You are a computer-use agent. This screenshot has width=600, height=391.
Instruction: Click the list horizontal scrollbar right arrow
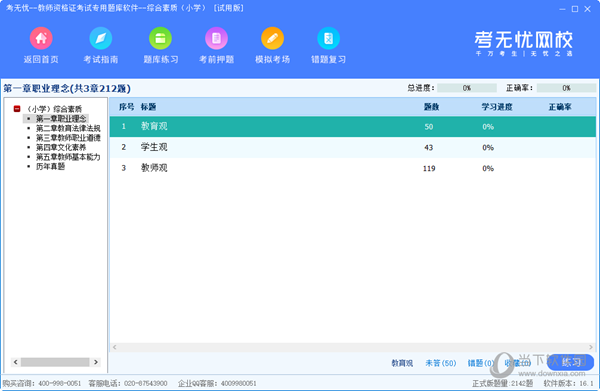point(591,347)
